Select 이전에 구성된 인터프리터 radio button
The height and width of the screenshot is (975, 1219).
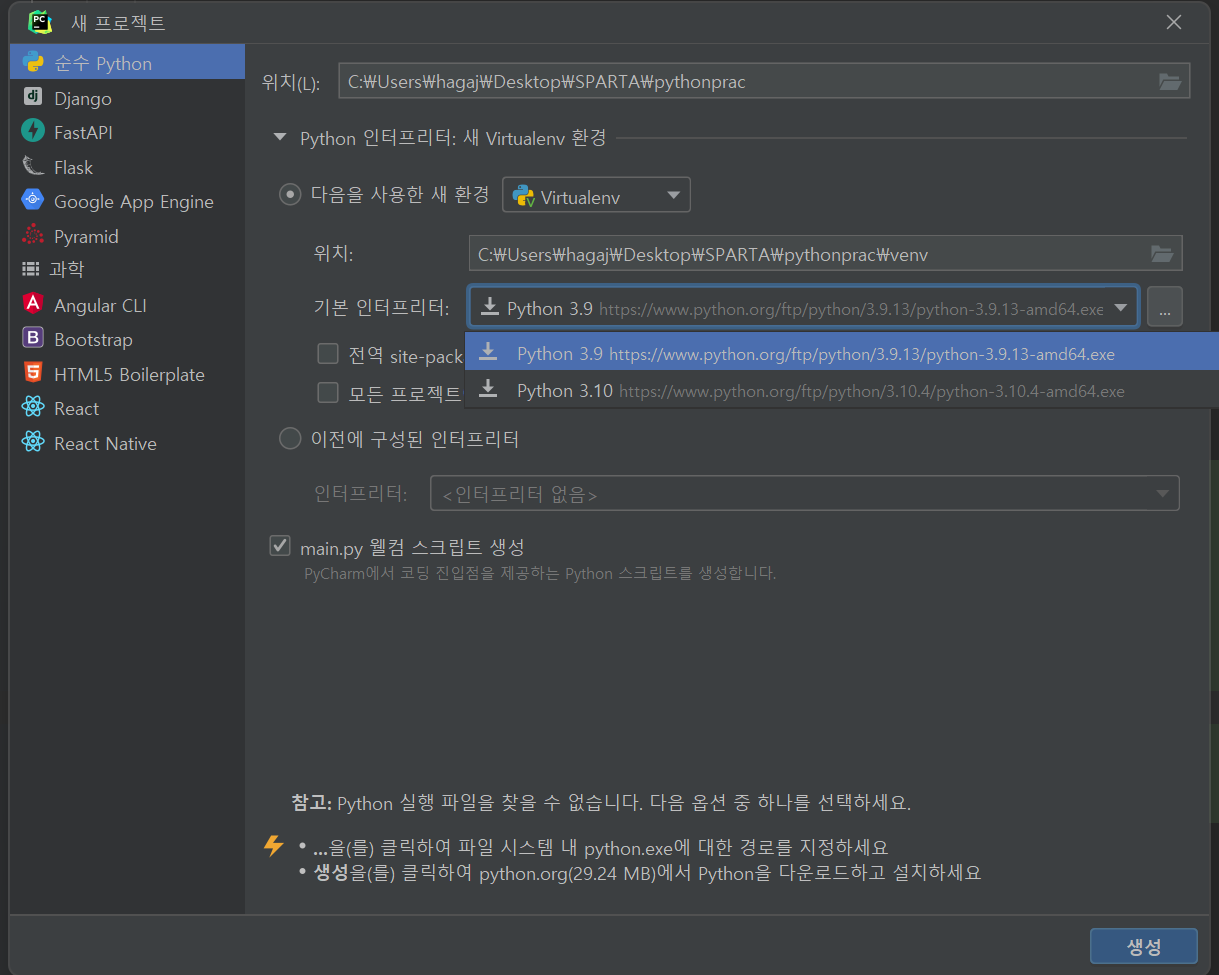tap(290, 438)
